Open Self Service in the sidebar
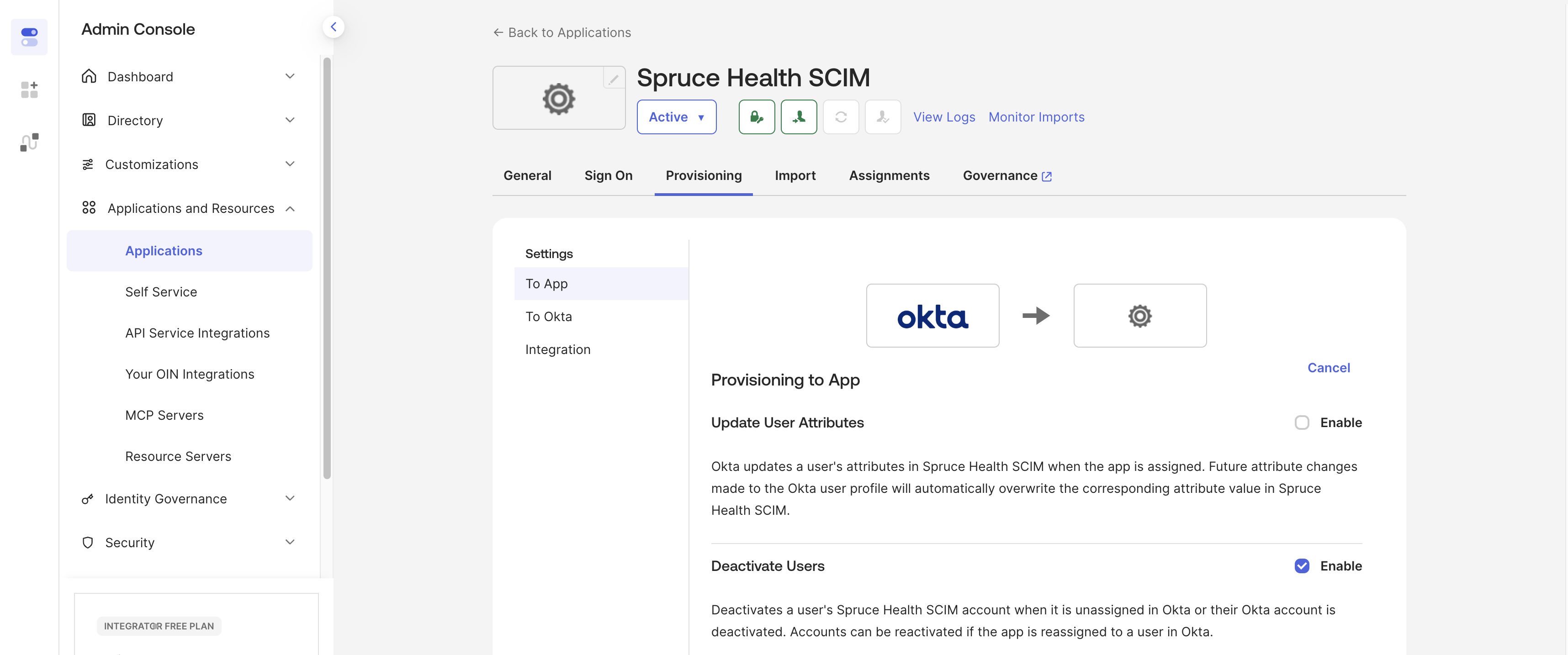 coord(161,291)
